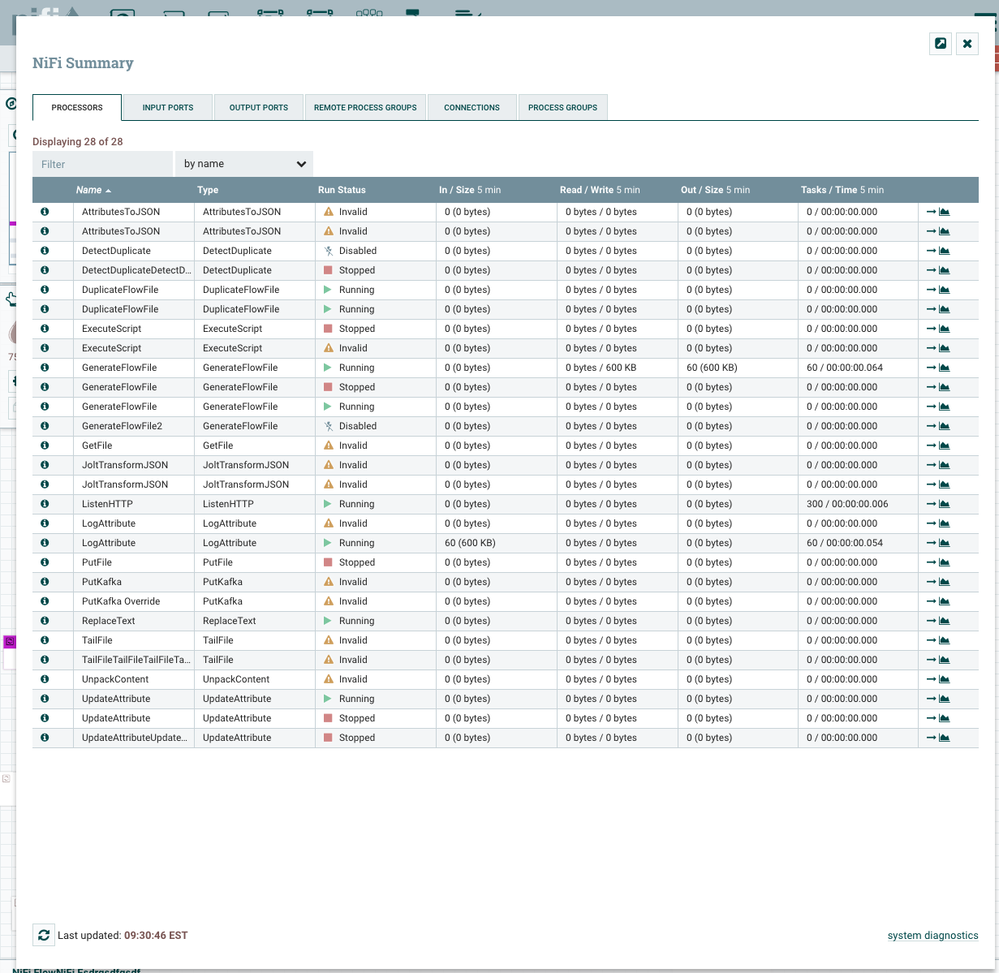Image resolution: width=999 pixels, height=973 pixels.
Task: Click the info icon for ListenHTTP row
Action: (44, 504)
